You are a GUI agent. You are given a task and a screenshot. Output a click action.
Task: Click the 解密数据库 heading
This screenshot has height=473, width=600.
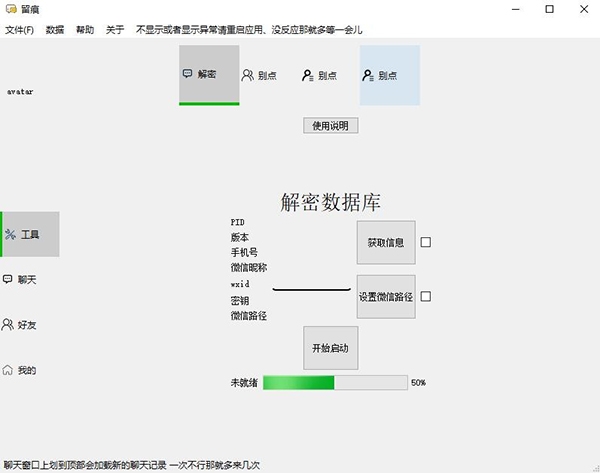[331, 202]
